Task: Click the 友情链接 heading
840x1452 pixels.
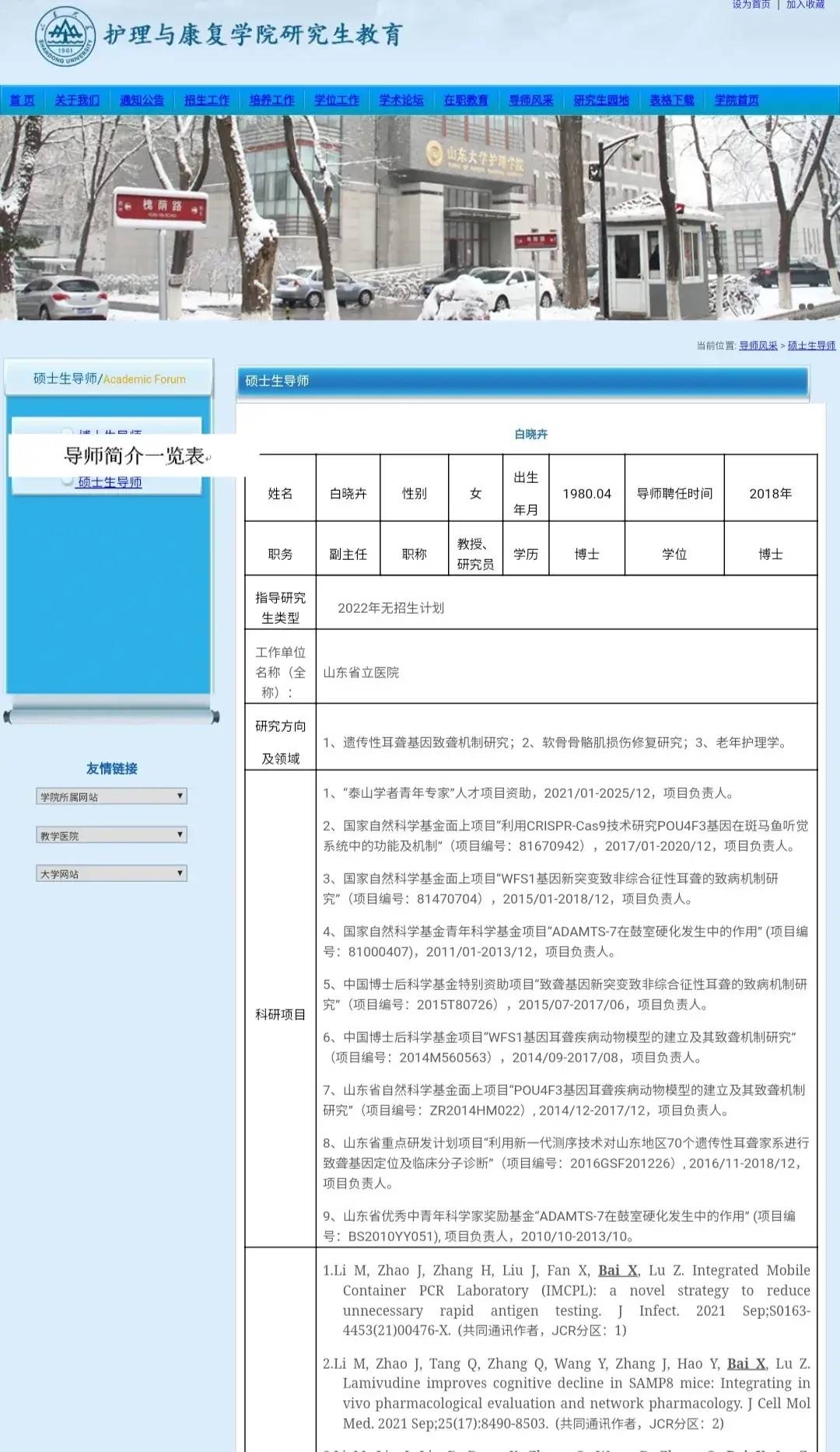Action: pos(112,768)
